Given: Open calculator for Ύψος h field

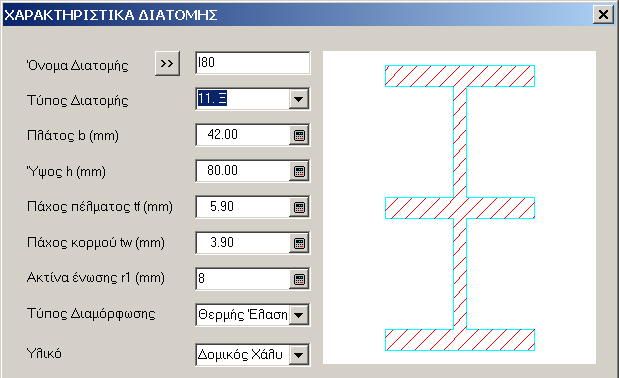Looking at the screenshot, I should click(299, 171).
